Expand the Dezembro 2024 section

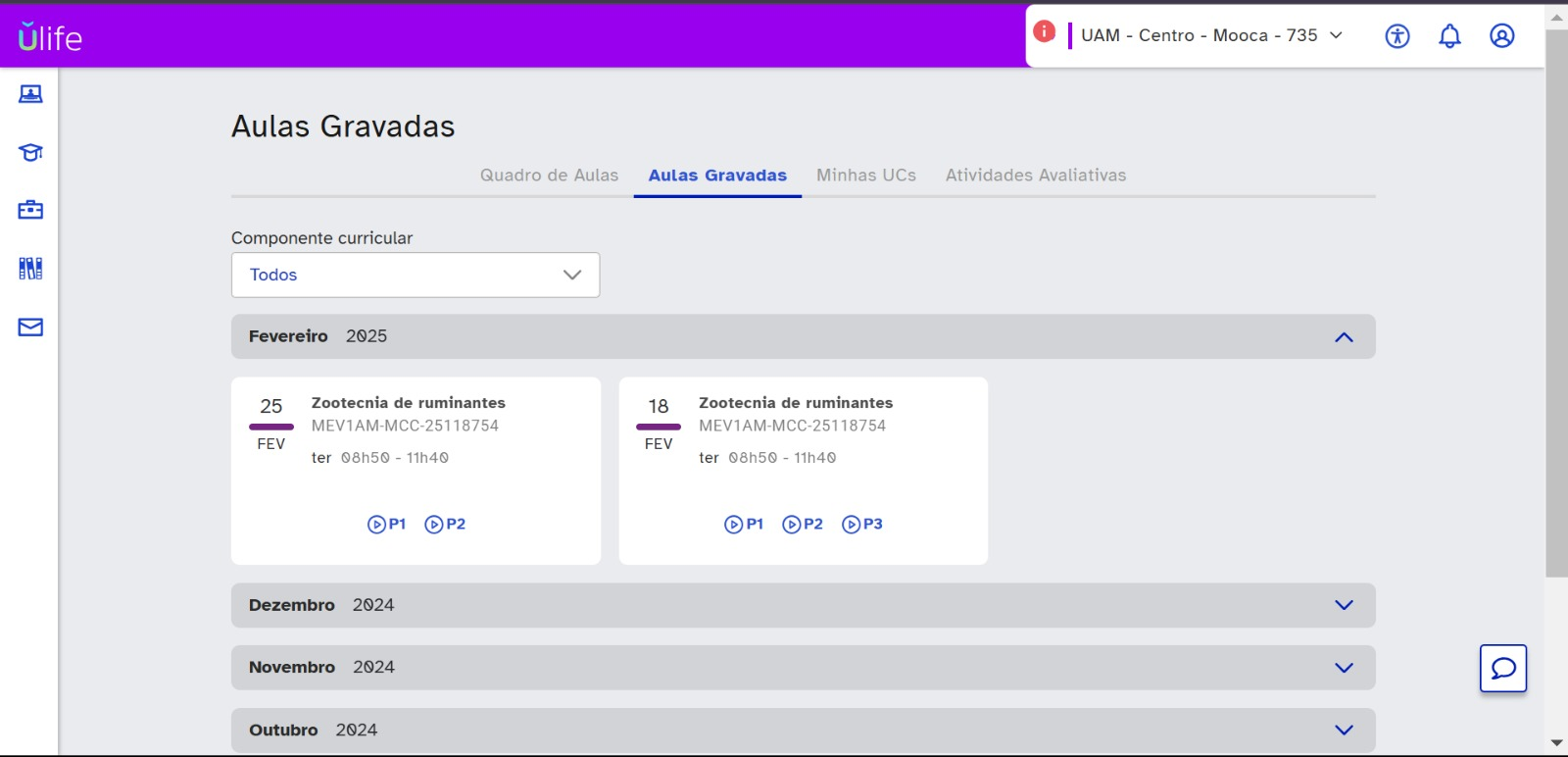[x=804, y=606]
